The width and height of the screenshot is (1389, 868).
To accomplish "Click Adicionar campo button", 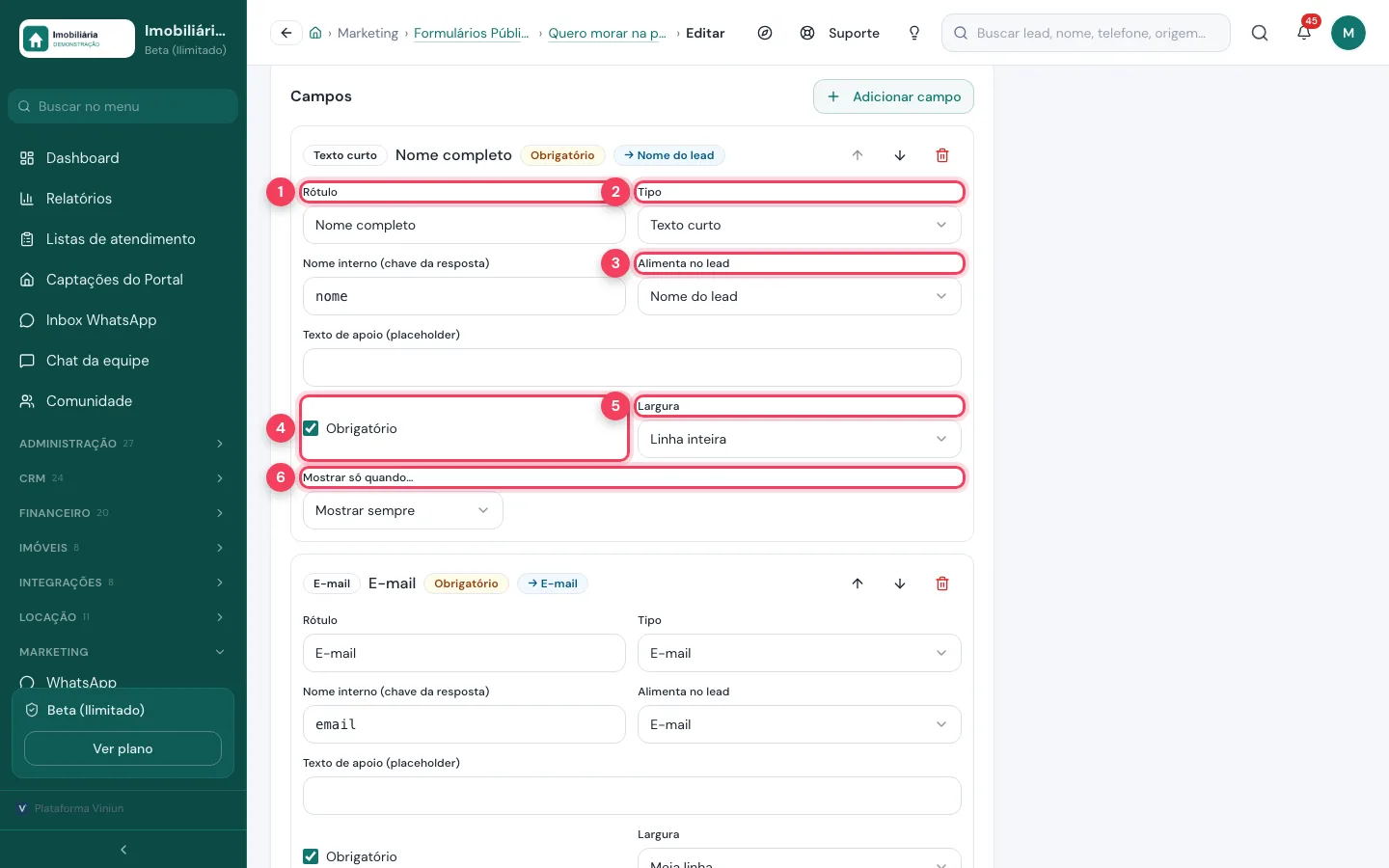I will click(893, 96).
